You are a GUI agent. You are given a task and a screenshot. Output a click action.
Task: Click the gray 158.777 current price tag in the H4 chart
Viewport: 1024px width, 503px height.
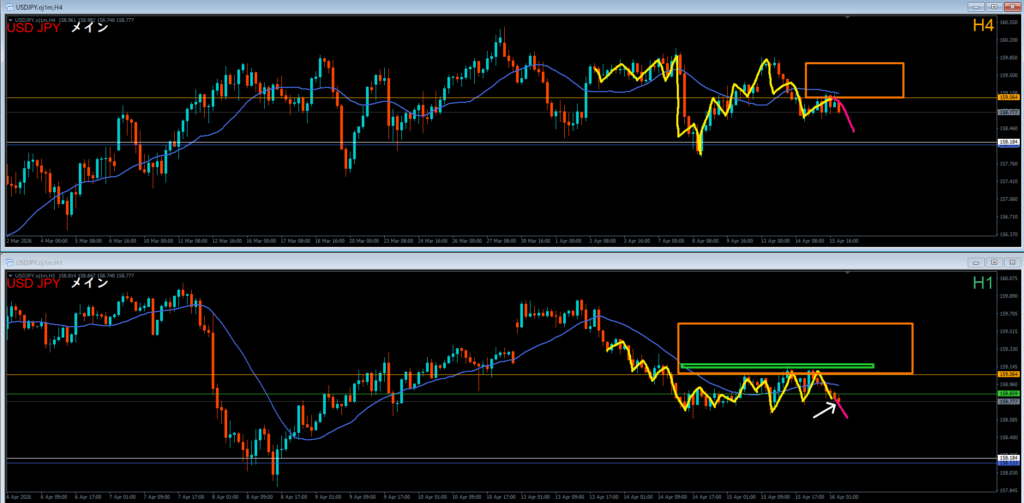tap(1008, 112)
